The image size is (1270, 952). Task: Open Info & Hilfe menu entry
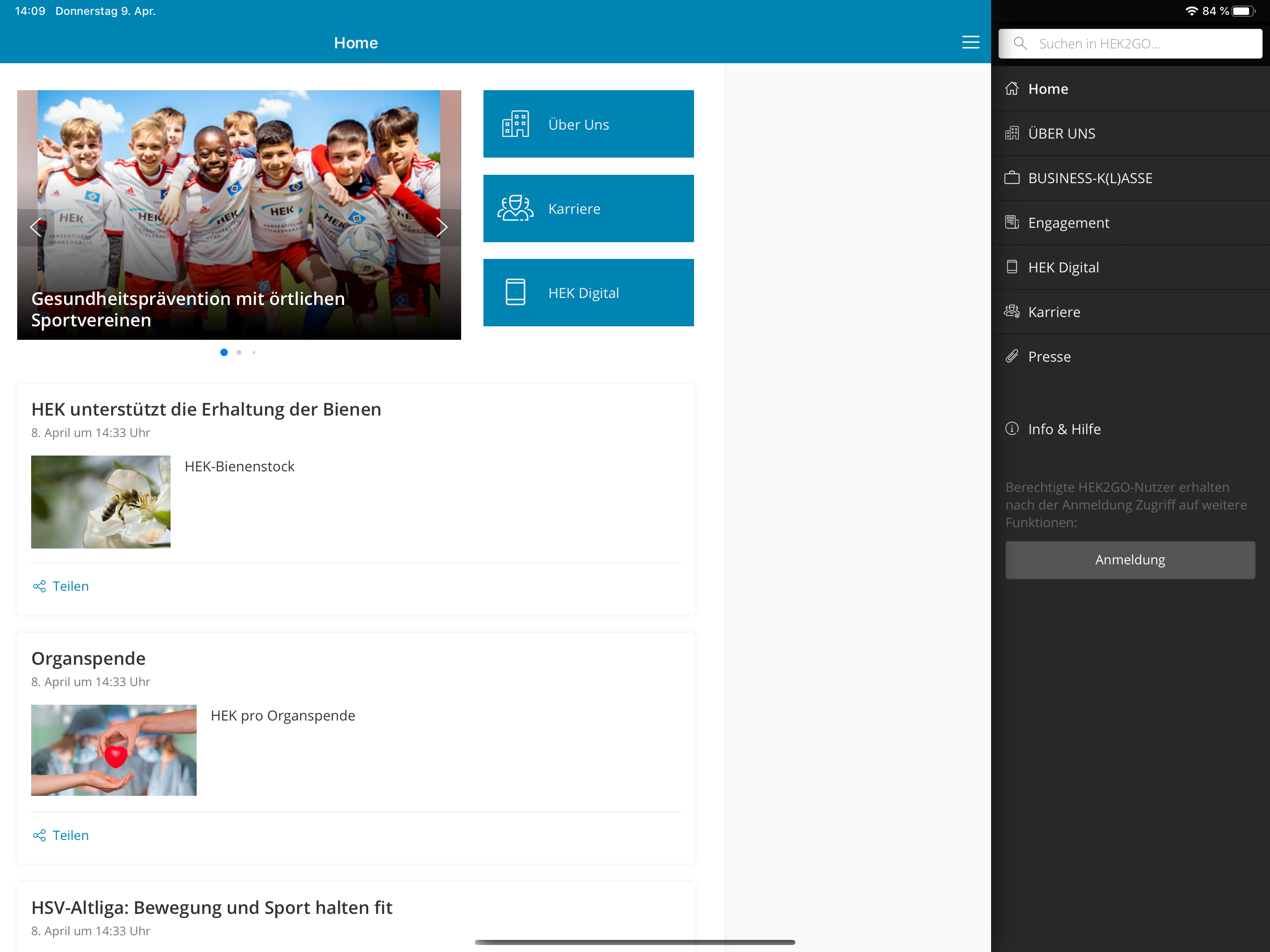tap(1130, 429)
